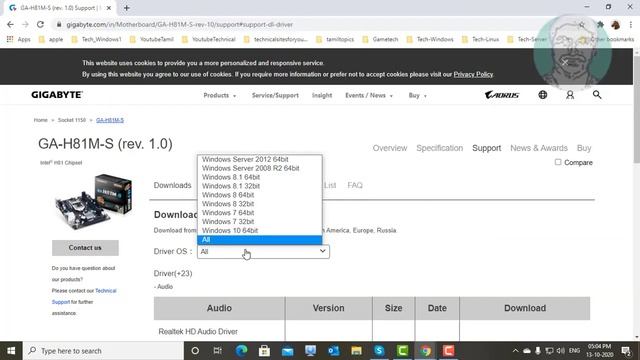Open the YoutubeTamil bookmark folder
The height and width of the screenshot is (360, 640).
(x=152, y=39)
